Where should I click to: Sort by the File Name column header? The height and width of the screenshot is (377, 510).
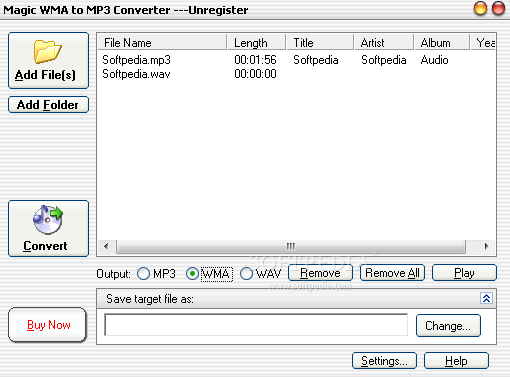[x=162, y=43]
